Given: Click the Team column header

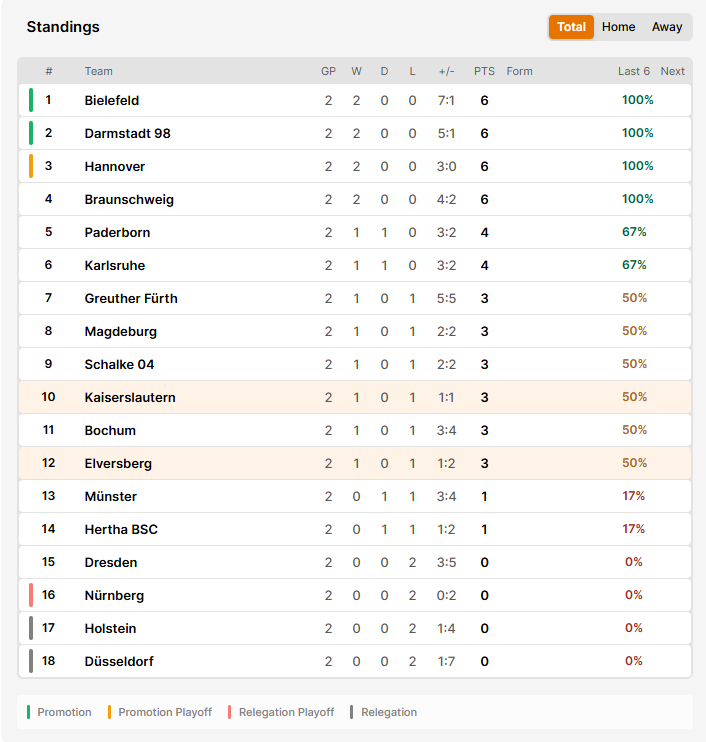Looking at the screenshot, I should coord(98,71).
